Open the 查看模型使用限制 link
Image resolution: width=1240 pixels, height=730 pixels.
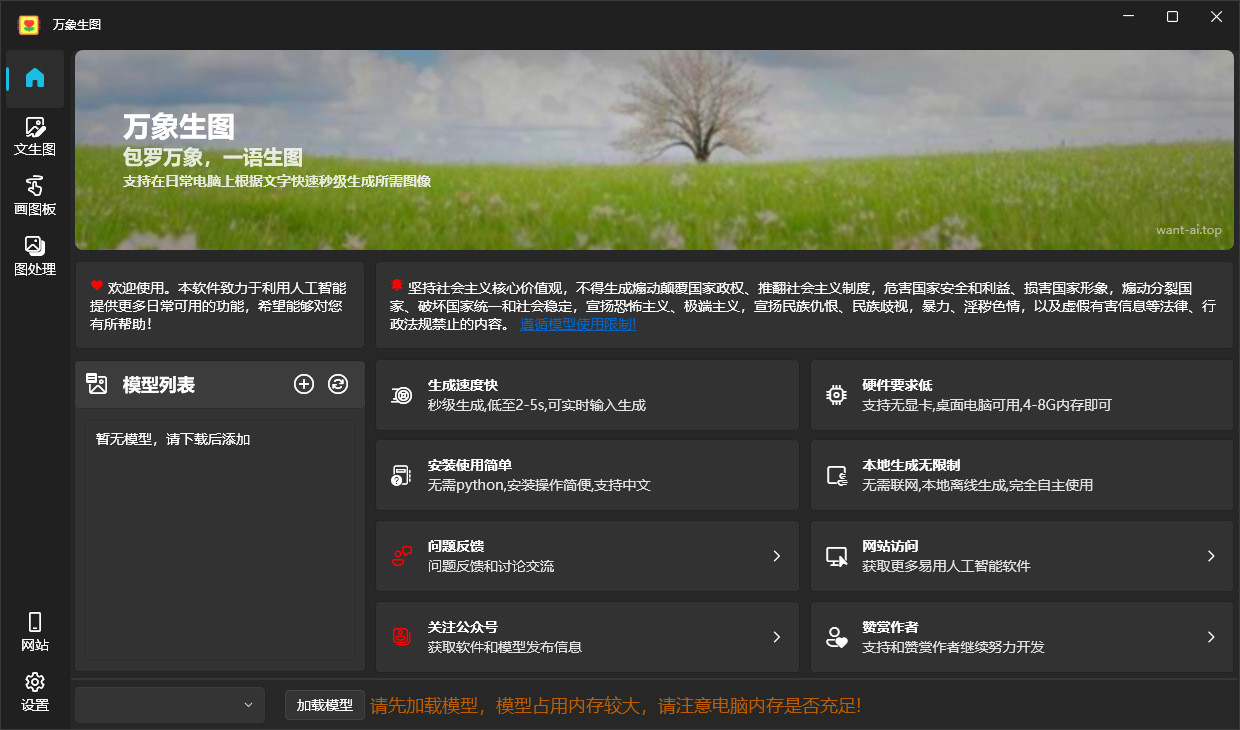(578, 324)
